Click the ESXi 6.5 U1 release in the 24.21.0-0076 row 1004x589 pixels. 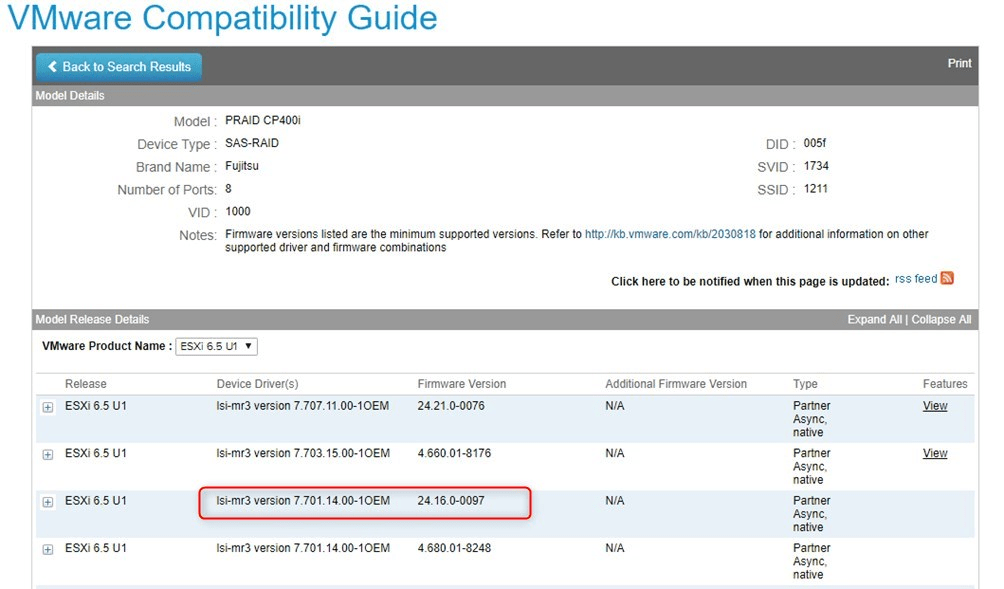(95, 406)
